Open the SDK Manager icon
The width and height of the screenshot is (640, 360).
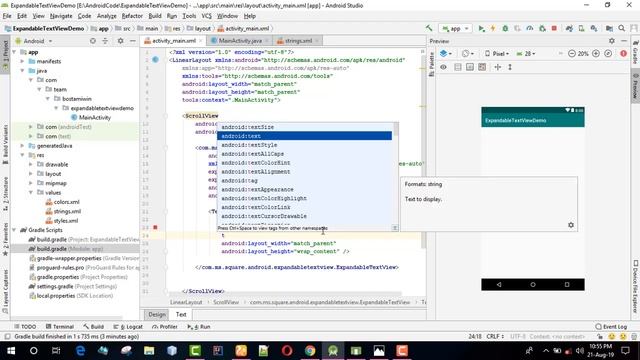[594, 28]
